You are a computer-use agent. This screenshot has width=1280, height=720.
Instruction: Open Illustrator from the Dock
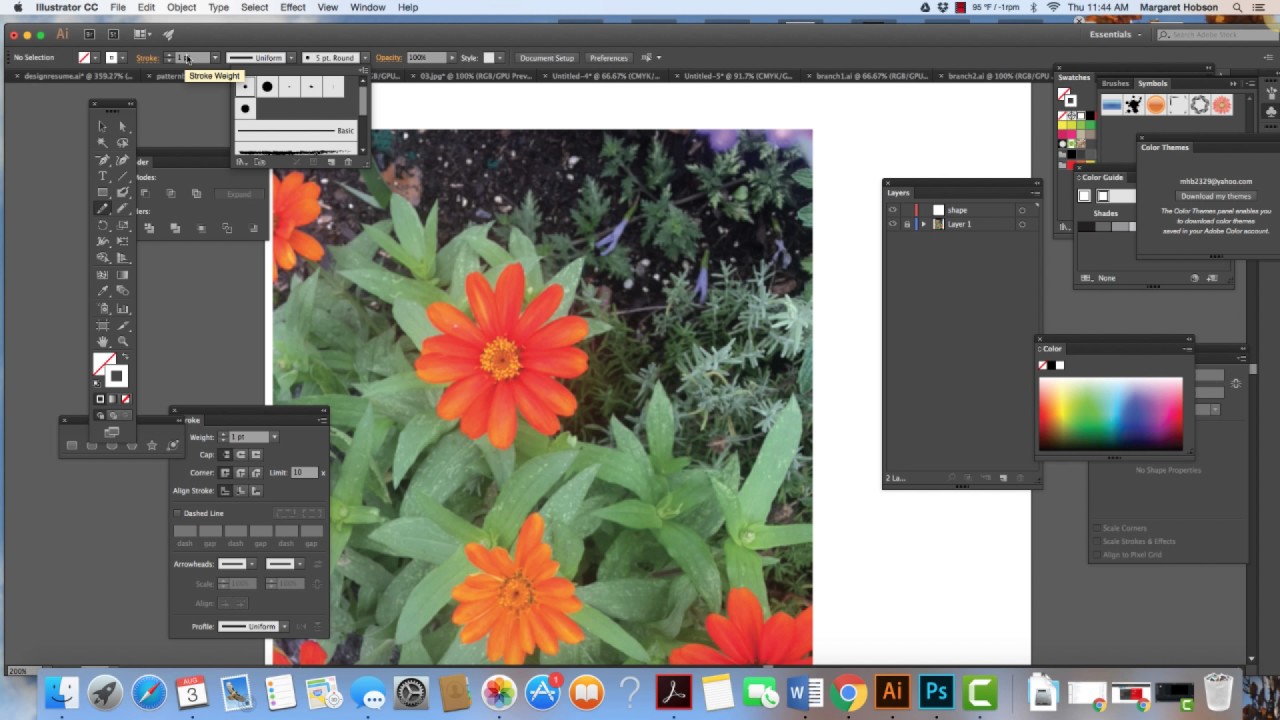892,692
